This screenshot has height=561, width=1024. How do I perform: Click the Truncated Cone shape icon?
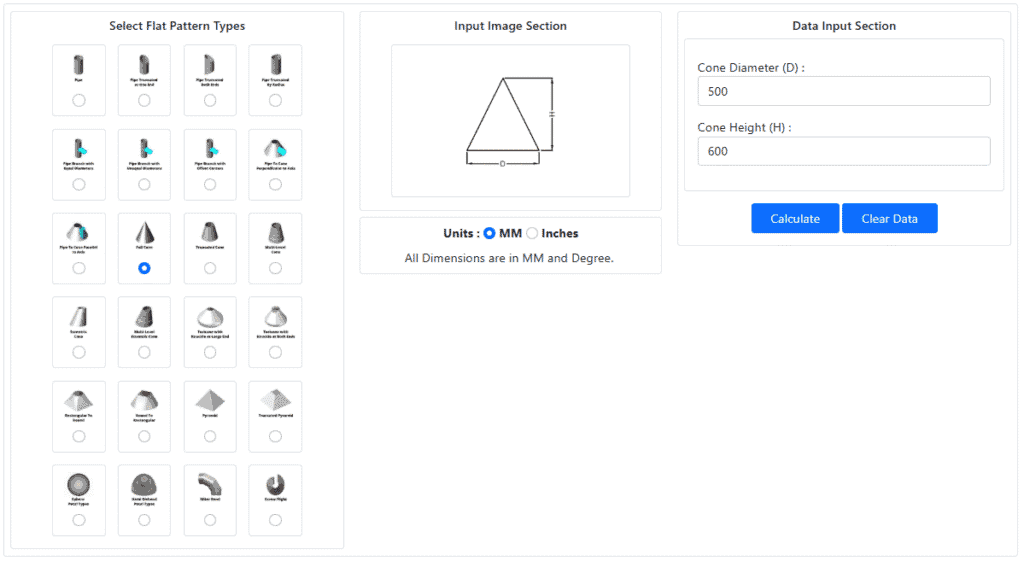pyautogui.click(x=210, y=232)
